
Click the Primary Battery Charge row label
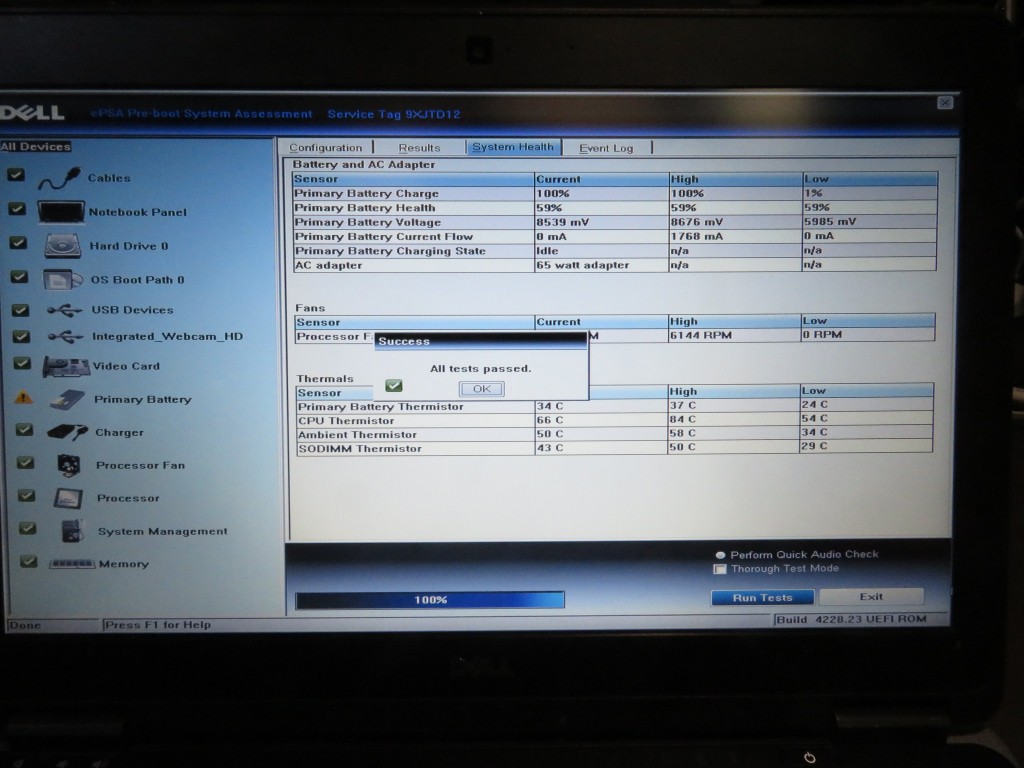click(366, 193)
